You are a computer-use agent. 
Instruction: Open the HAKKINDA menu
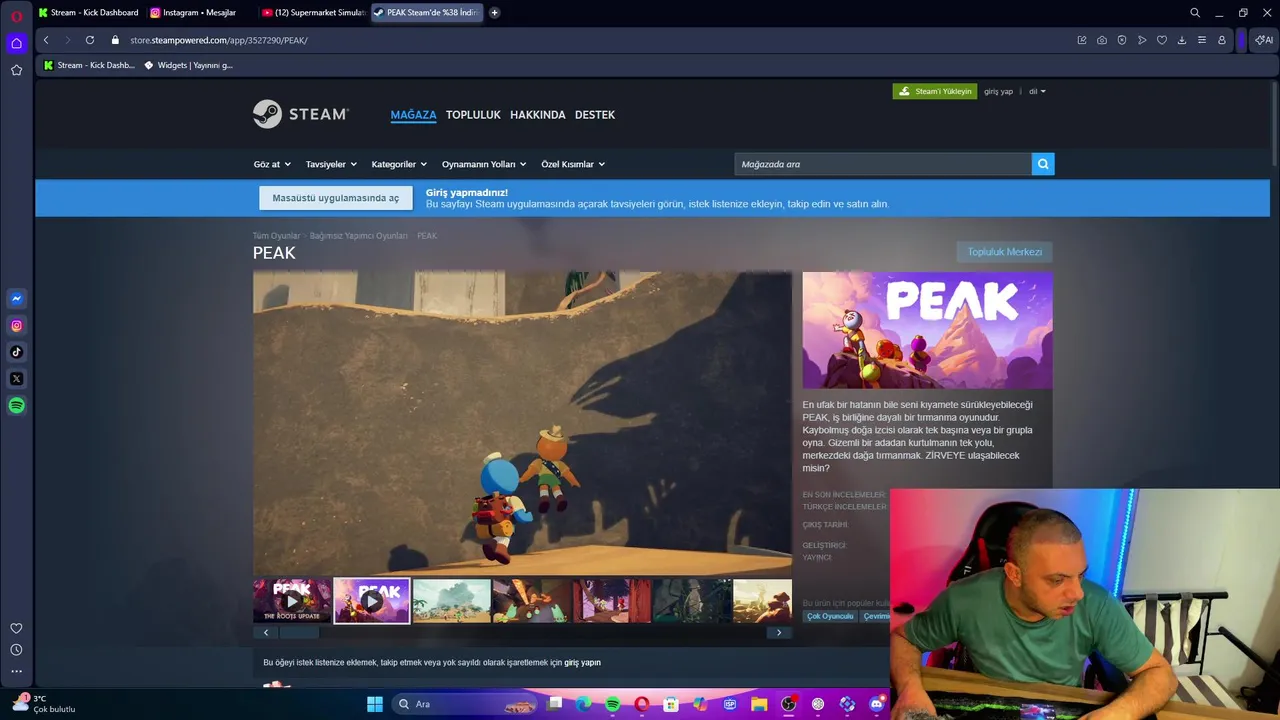538,115
